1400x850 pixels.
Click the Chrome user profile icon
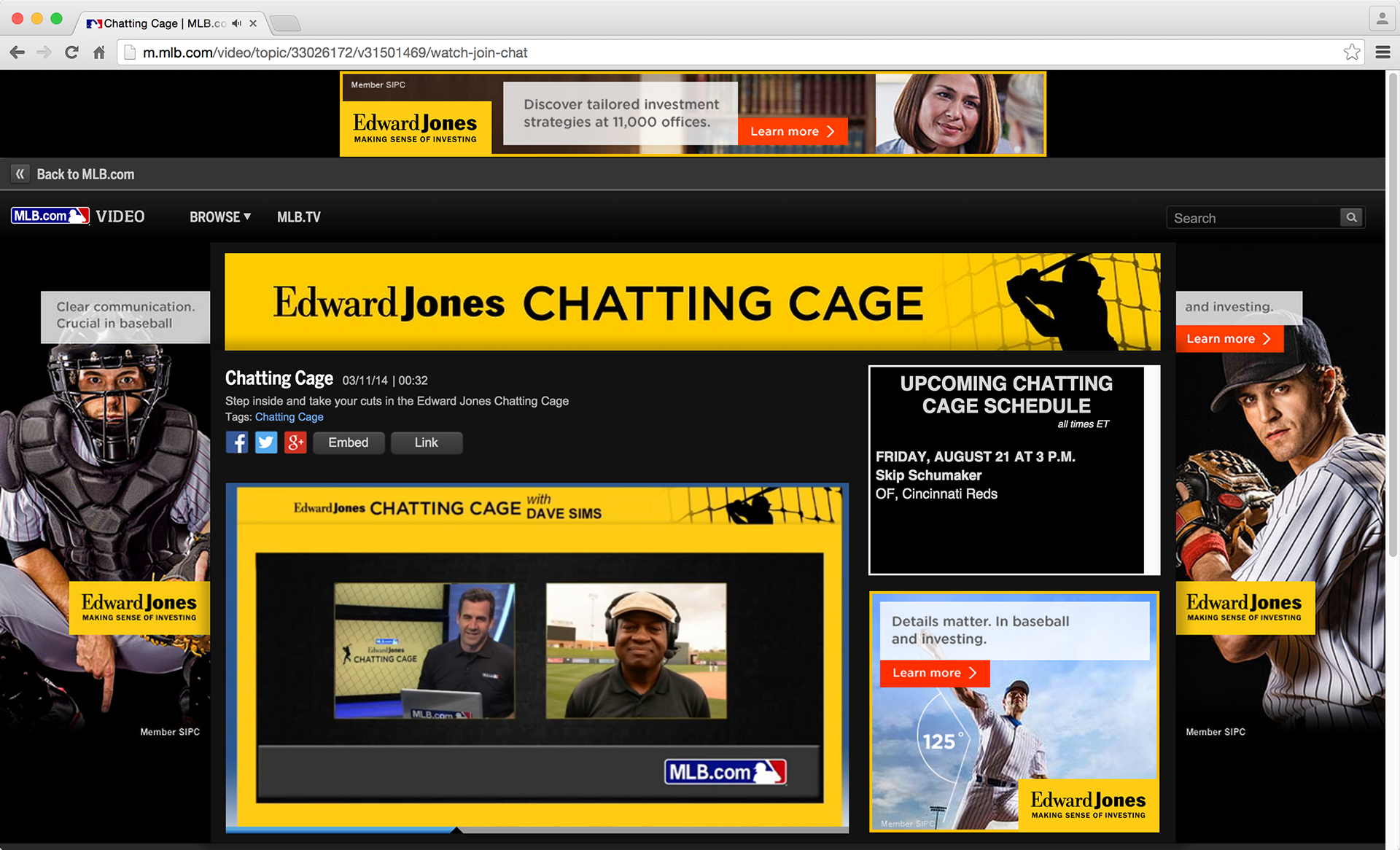(x=1382, y=19)
